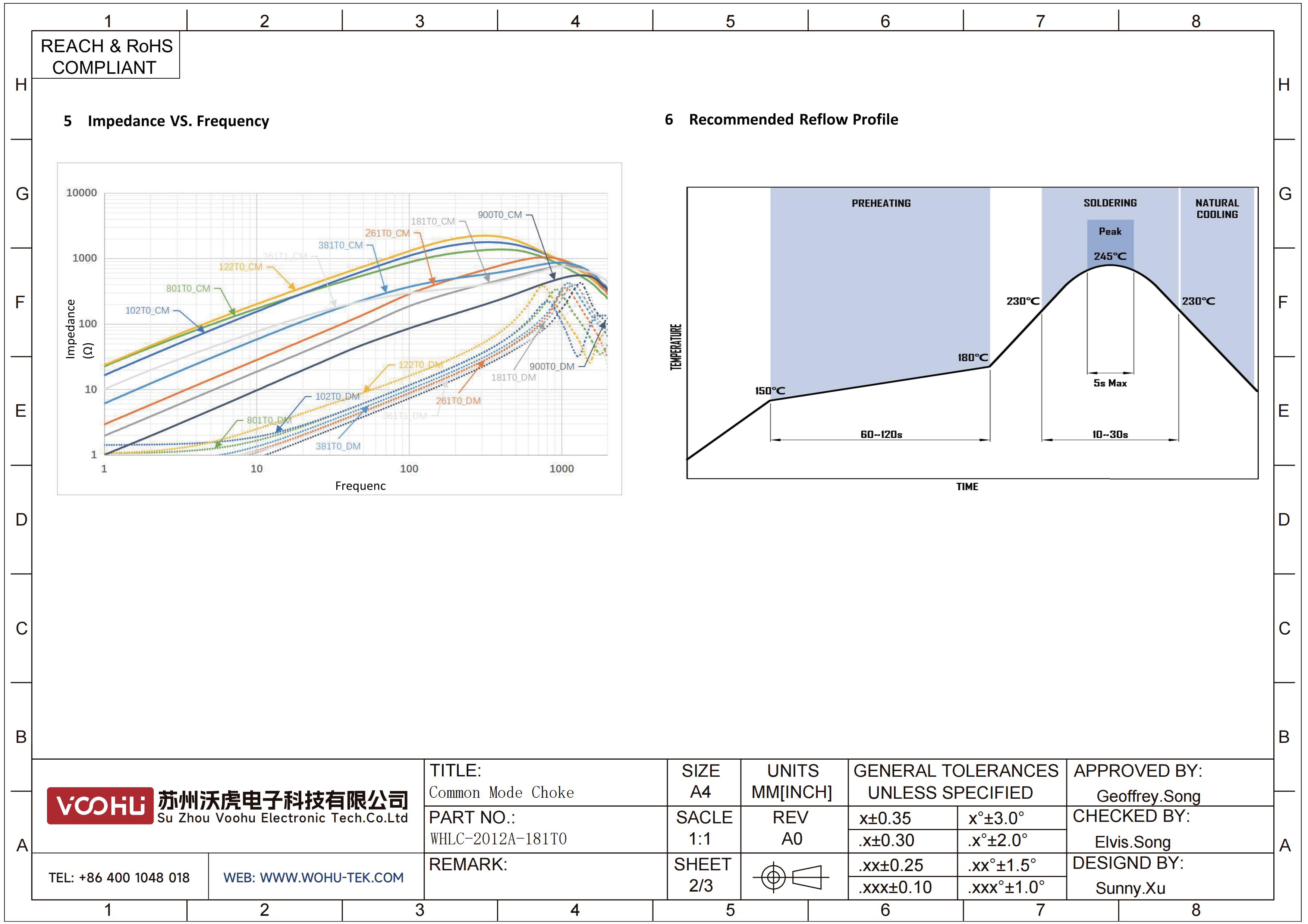This screenshot has height=924, width=1308.
Task: Click the VOOHU red logo
Action: [x=100, y=805]
